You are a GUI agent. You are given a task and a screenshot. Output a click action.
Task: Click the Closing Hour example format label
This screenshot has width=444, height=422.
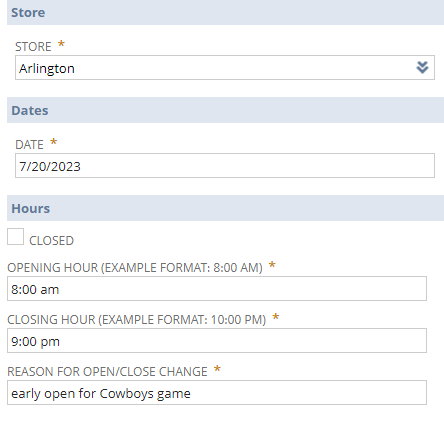pos(137,320)
